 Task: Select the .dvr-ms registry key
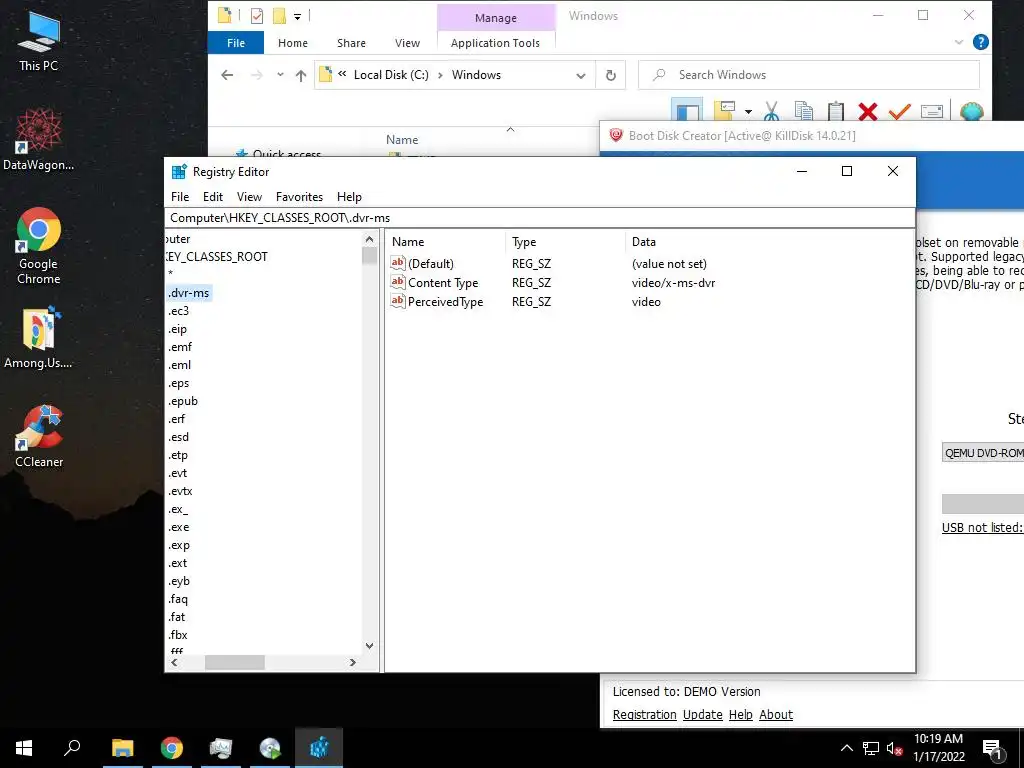(x=189, y=293)
